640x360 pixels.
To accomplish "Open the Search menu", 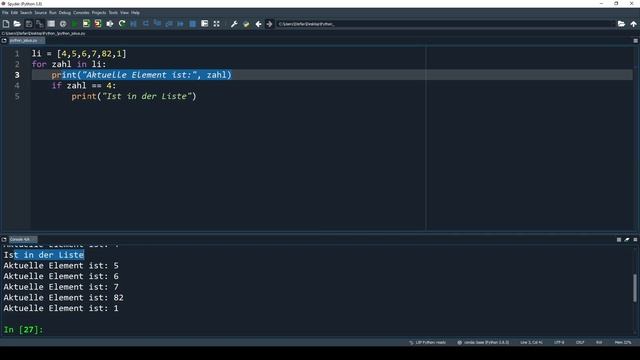I will [26, 13].
